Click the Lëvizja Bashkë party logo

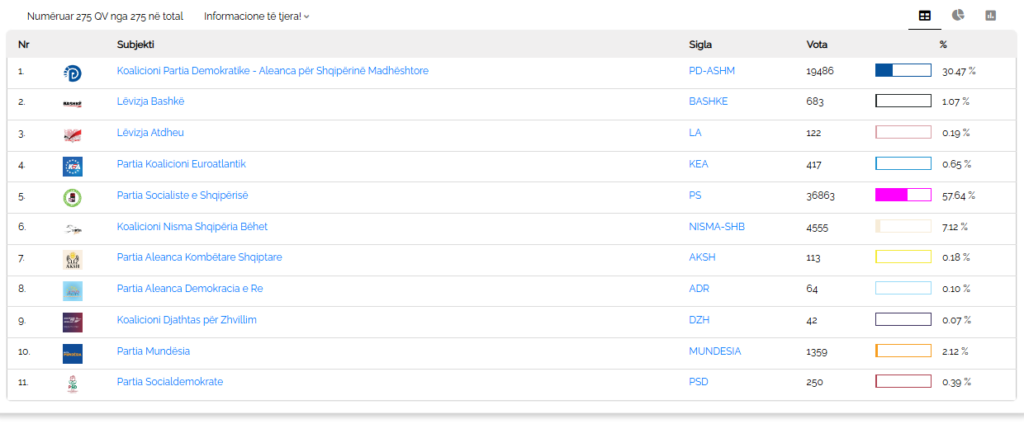coord(72,103)
